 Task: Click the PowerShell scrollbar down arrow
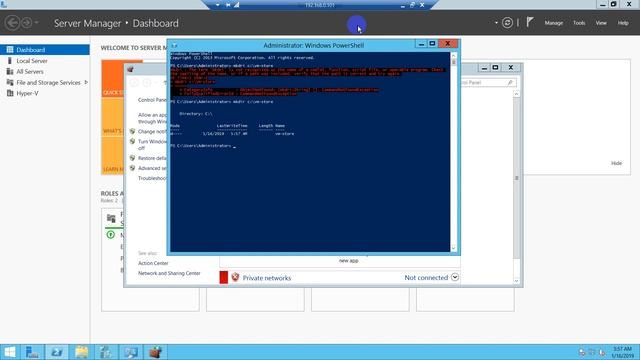[453, 248]
